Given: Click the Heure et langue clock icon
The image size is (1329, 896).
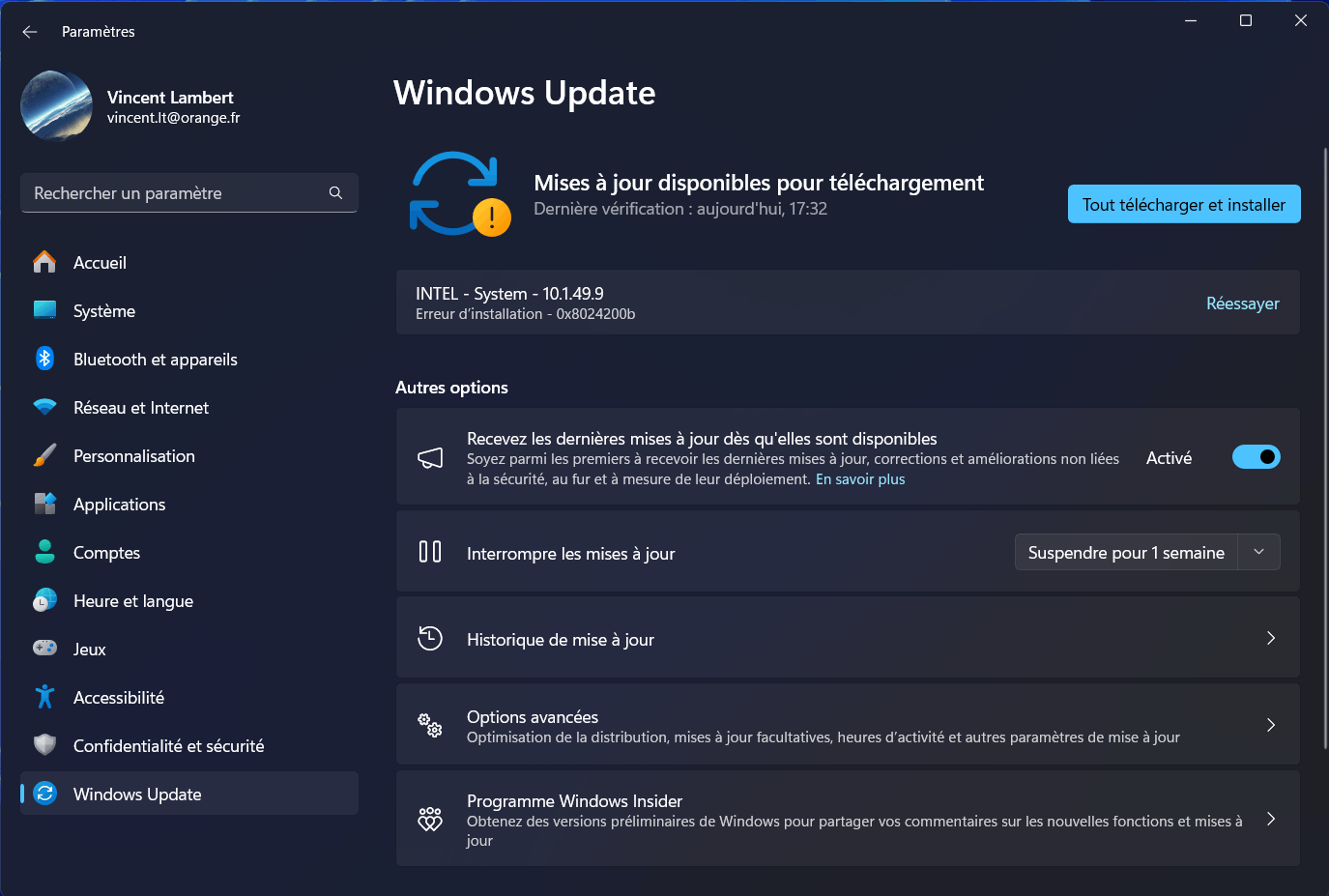Looking at the screenshot, I should [x=44, y=600].
